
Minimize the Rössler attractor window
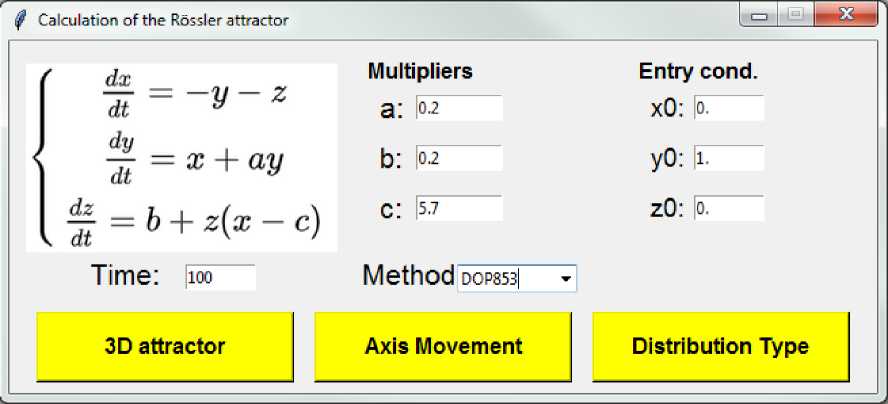(x=759, y=16)
